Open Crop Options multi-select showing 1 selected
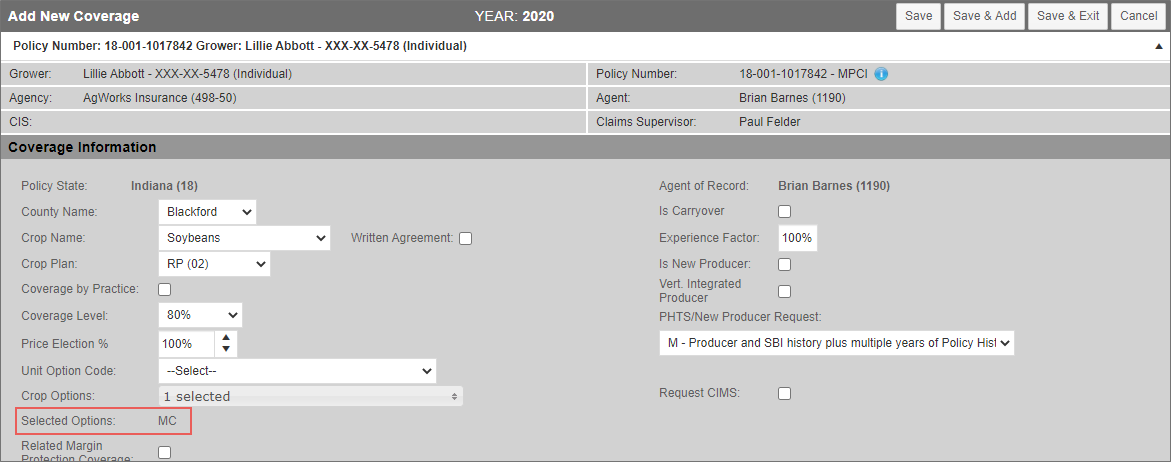The height and width of the screenshot is (462, 1171). click(311, 396)
